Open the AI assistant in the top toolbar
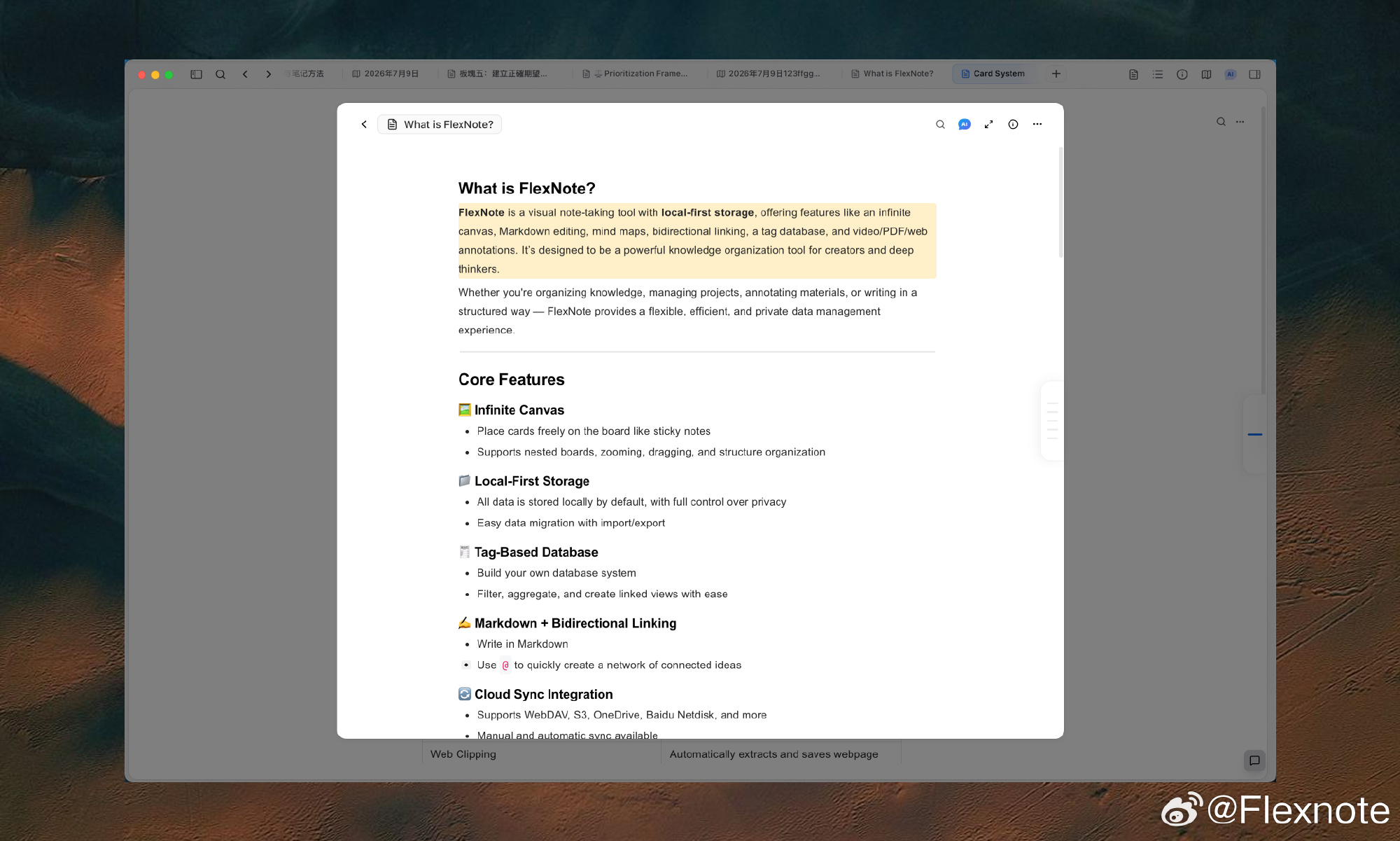The width and height of the screenshot is (1400, 841). pyautogui.click(x=1231, y=74)
